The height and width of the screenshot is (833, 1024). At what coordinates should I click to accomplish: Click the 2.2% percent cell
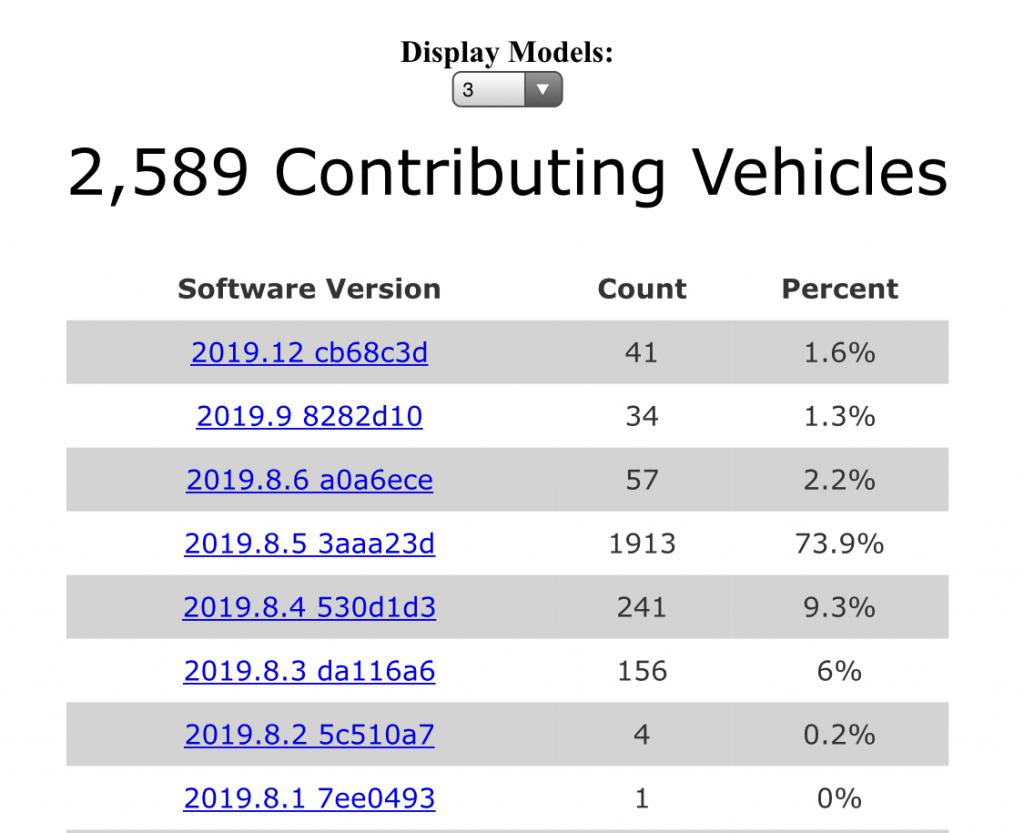(840, 480)
